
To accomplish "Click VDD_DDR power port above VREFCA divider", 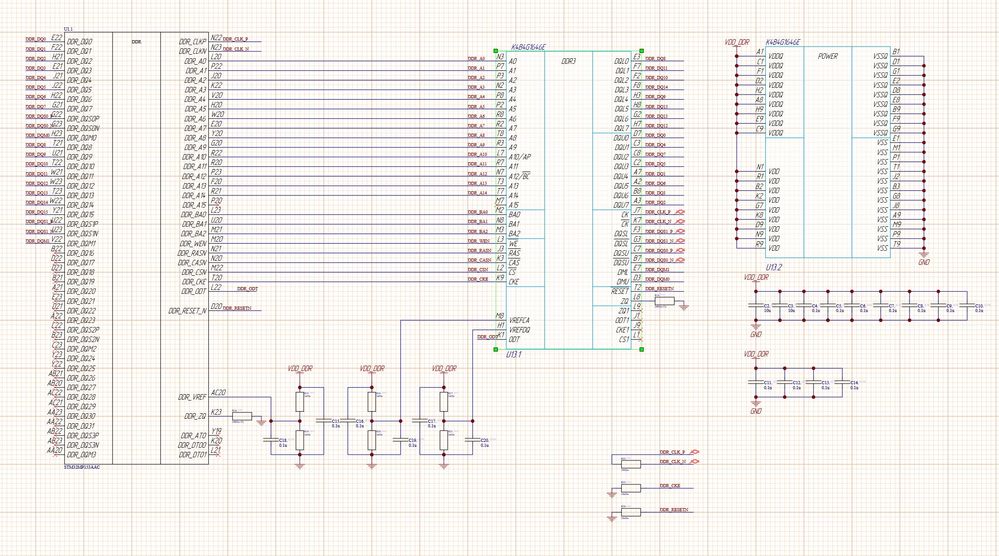I will pyautogui.click(x=372, y=369).
